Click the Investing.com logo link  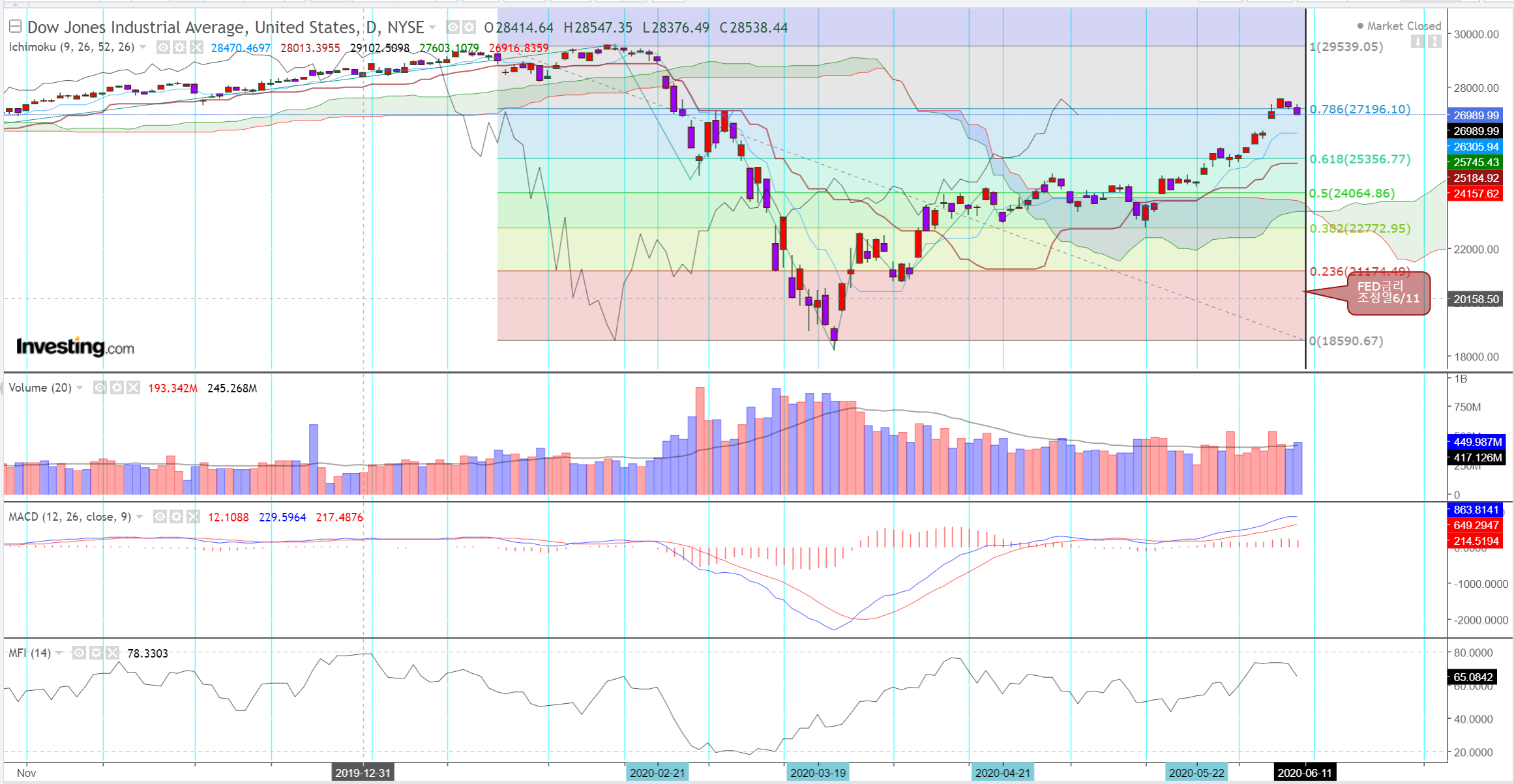pyautogui.click(x=75, y=347)
